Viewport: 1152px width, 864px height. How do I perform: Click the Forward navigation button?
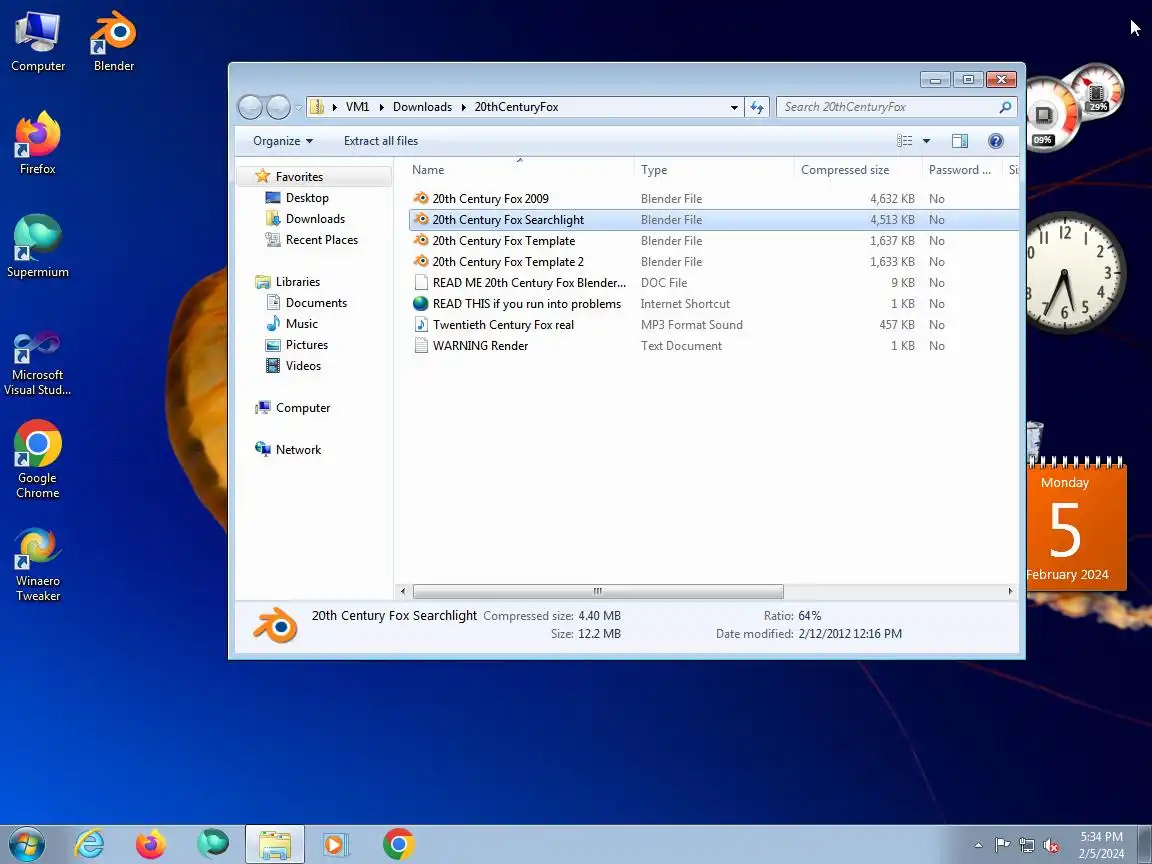(x=278, y=107)
